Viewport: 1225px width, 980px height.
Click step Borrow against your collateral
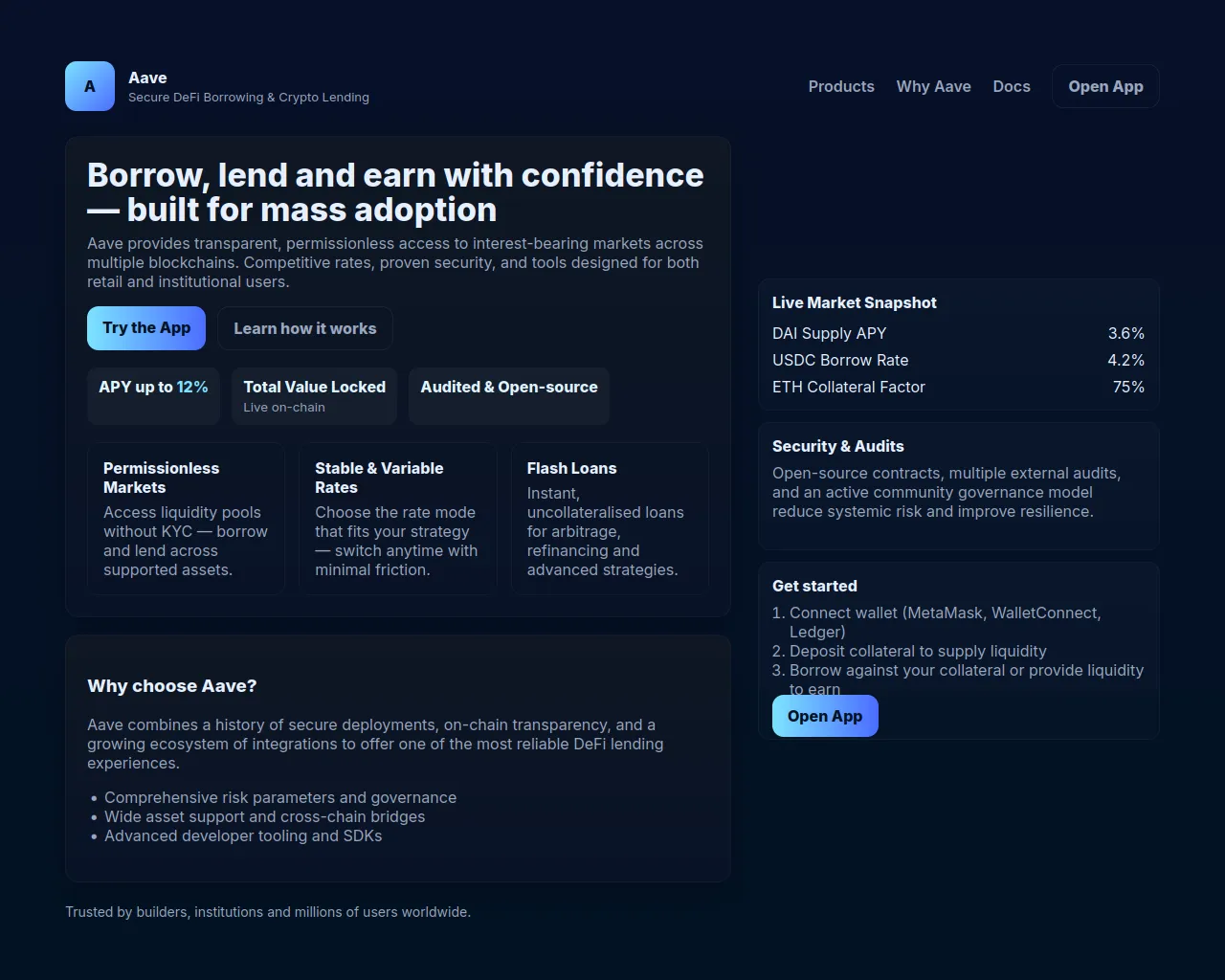click(x=966, y=679)
